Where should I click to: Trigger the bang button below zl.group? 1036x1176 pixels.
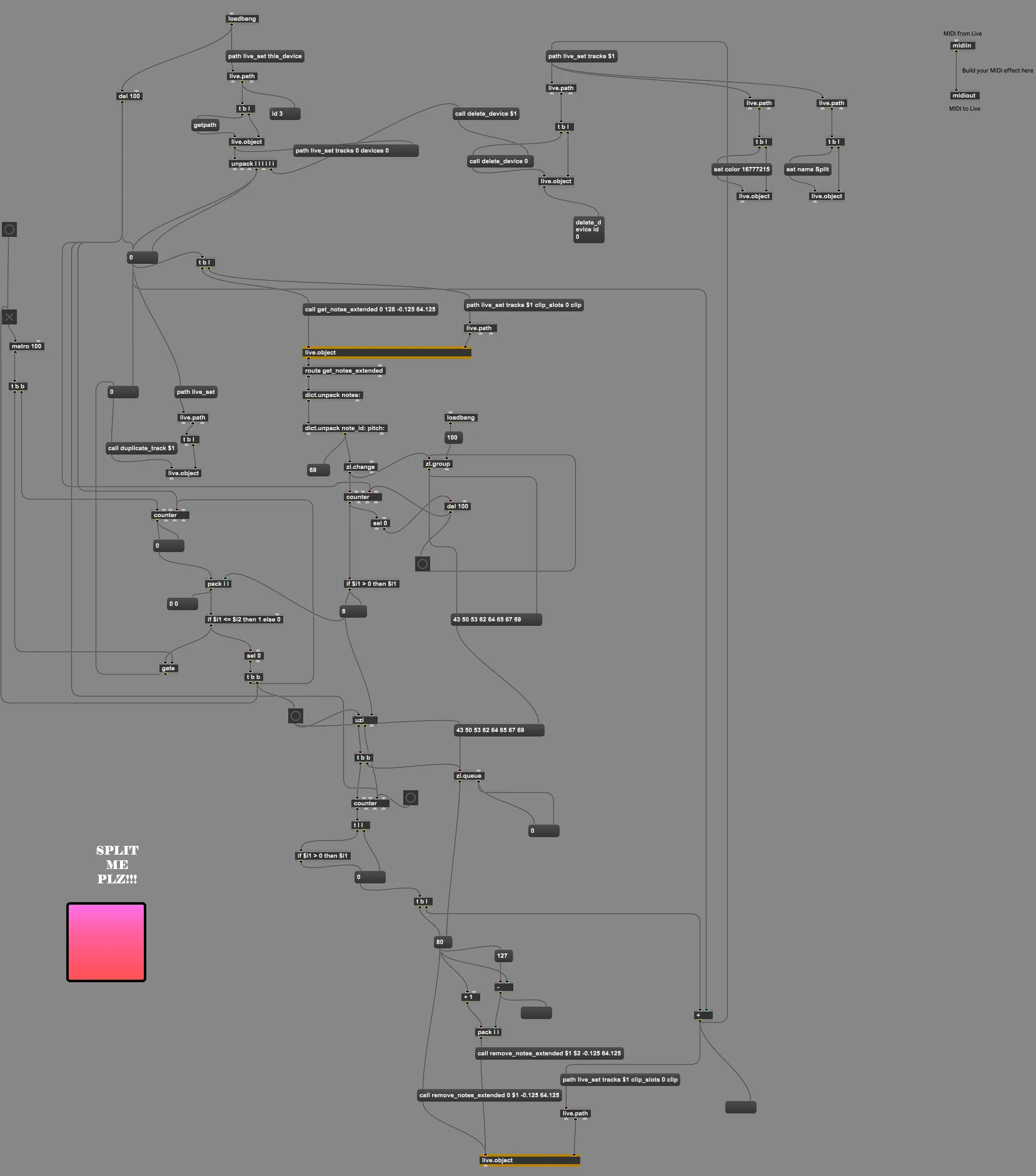point(423,564)
